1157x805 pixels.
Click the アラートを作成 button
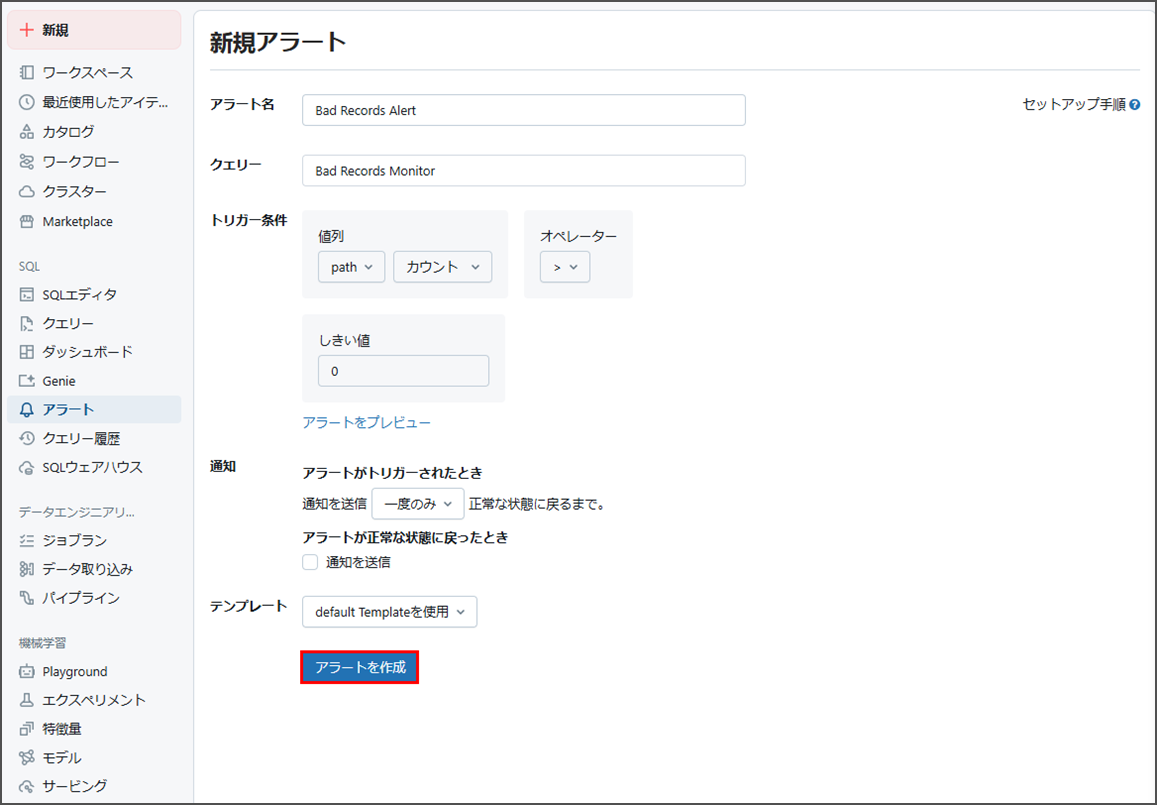[360, 667]
